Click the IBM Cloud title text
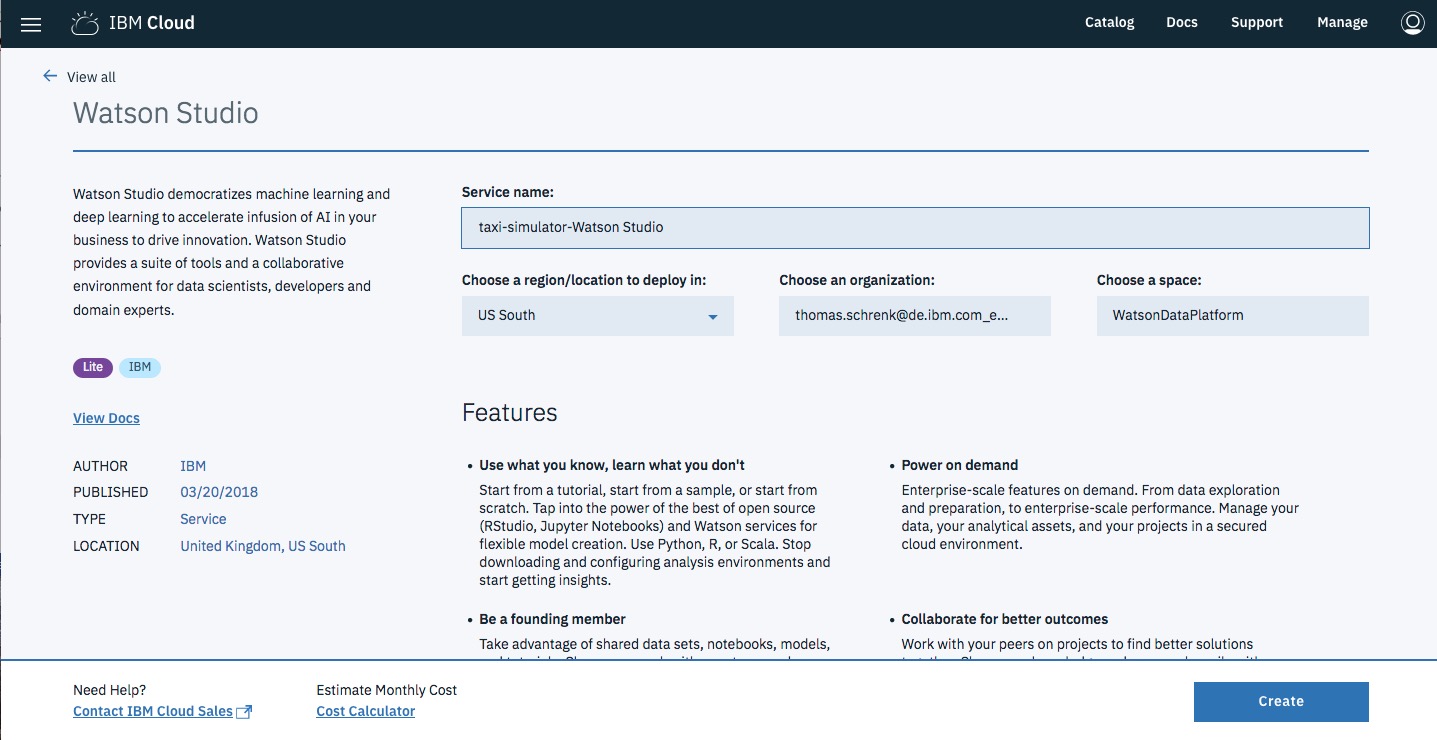This screenshot has width=1437, height=740. click(152, 22)
